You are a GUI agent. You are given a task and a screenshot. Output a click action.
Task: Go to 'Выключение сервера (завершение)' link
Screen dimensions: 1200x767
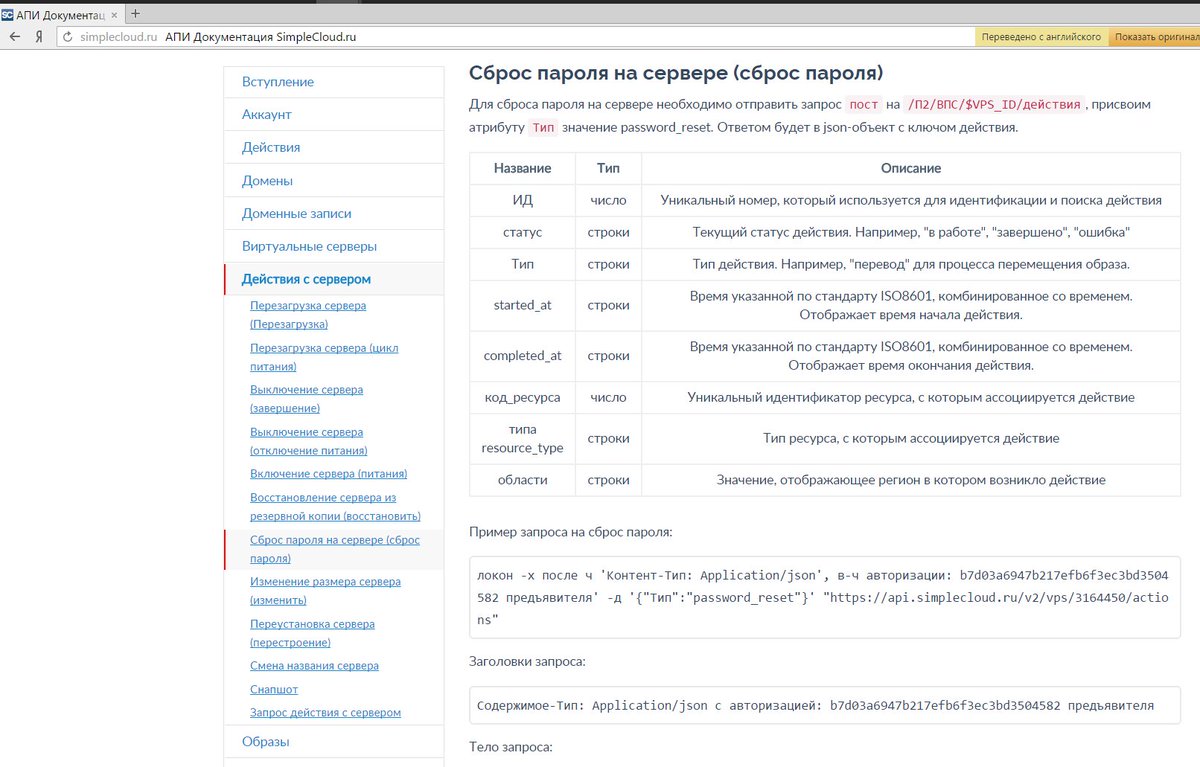coord(306,399)
